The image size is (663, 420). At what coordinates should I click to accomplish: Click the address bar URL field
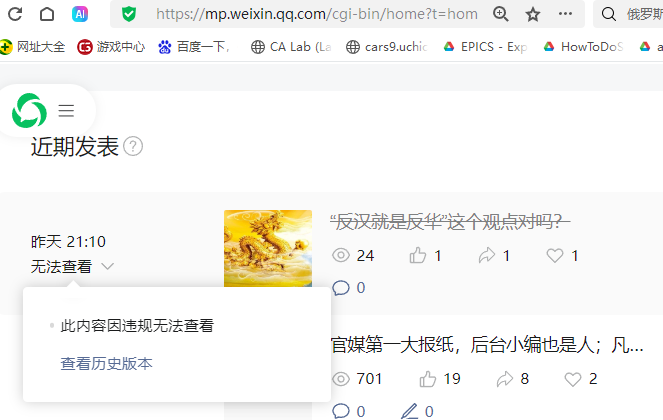pos(317,14)
